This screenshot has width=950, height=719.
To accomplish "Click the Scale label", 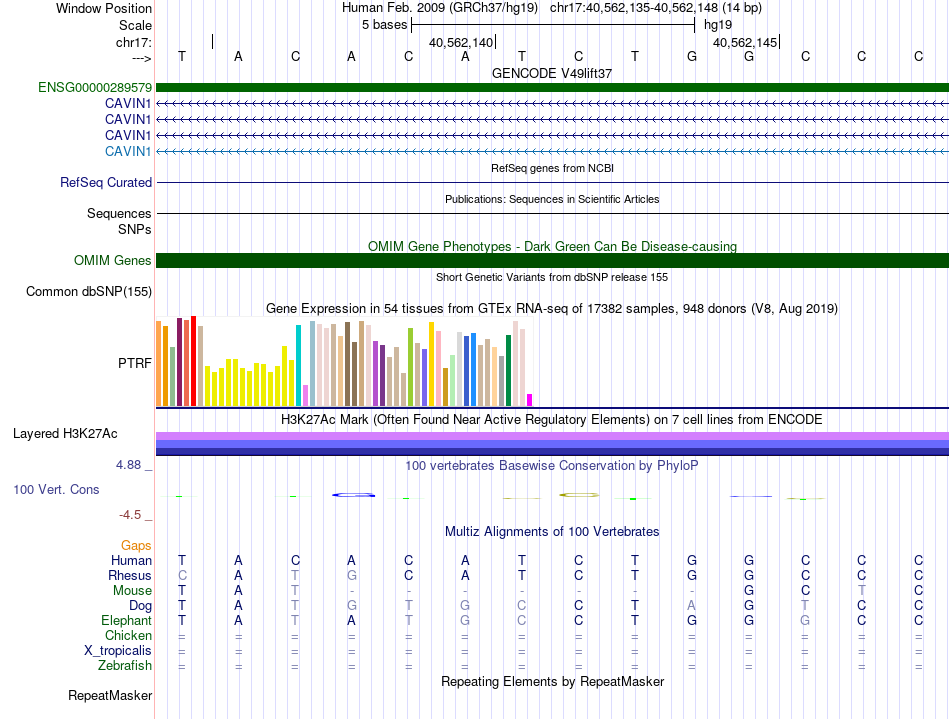I will coord(135,25).
